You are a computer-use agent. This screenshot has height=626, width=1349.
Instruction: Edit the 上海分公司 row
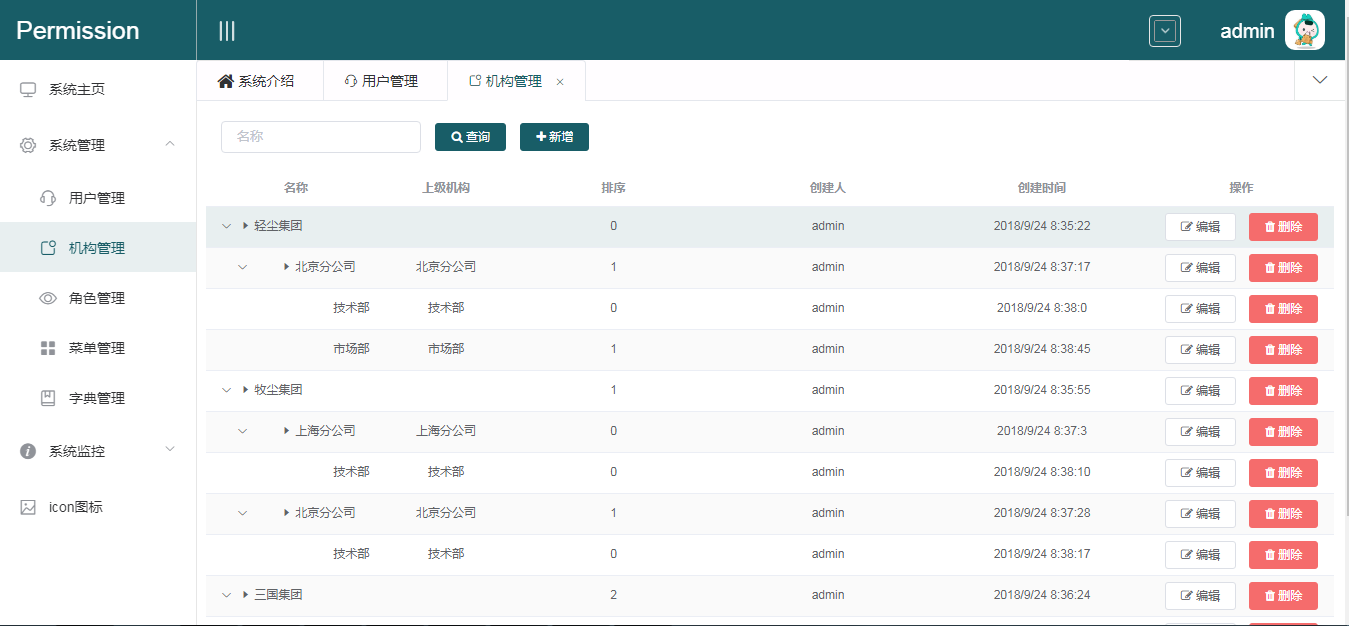1200,432
